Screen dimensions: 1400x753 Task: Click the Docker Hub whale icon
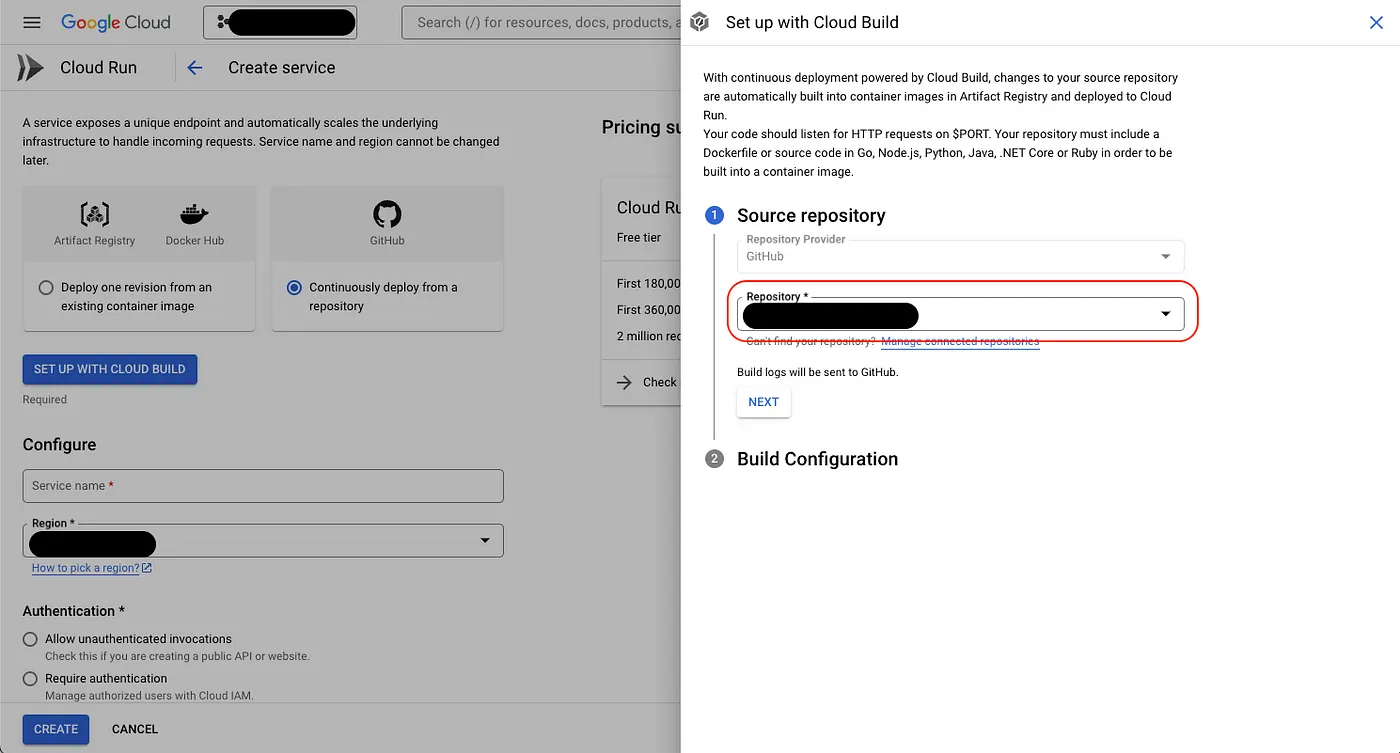(194, 214)
